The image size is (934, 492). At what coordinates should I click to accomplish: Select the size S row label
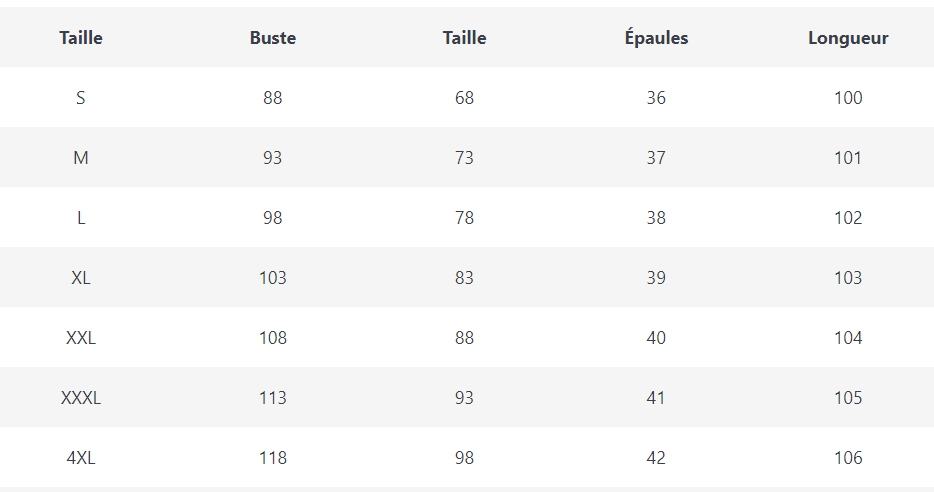click(x=81, y=98)
